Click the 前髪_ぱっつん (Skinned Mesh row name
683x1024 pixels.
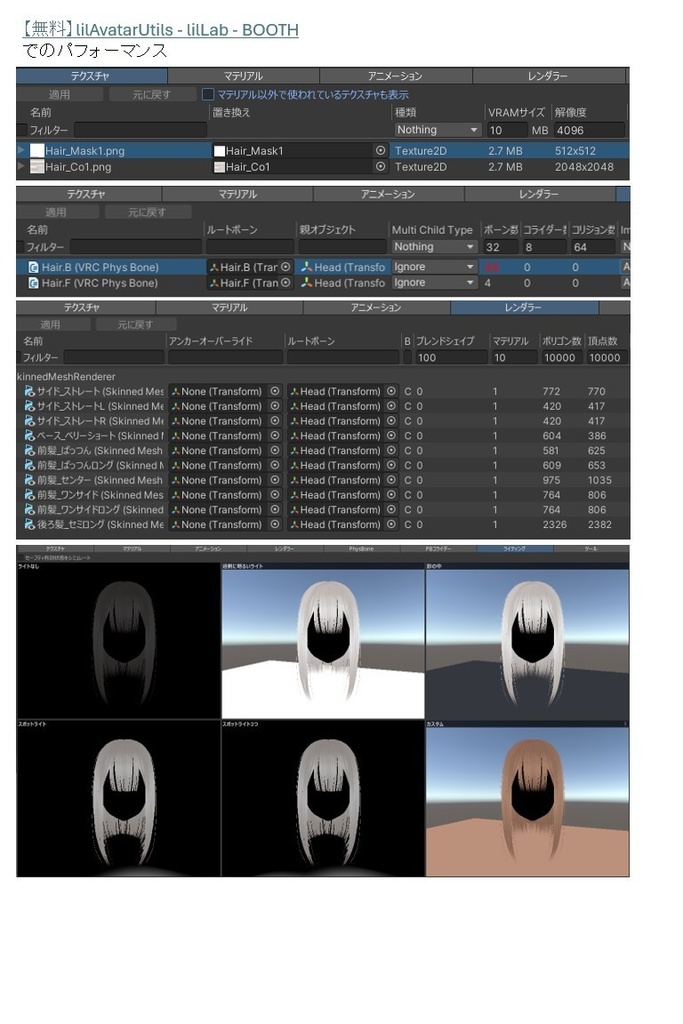click(x=100, y=451)
